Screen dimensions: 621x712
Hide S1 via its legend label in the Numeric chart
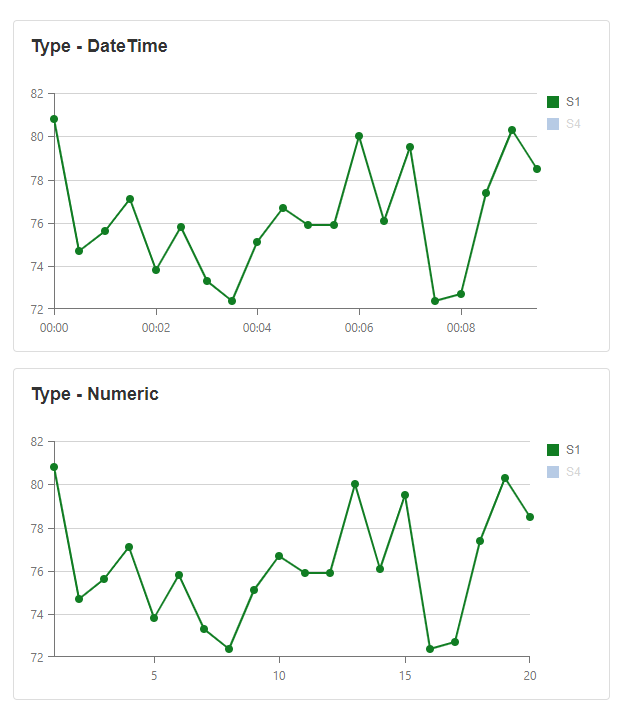(x=573, y=450)
